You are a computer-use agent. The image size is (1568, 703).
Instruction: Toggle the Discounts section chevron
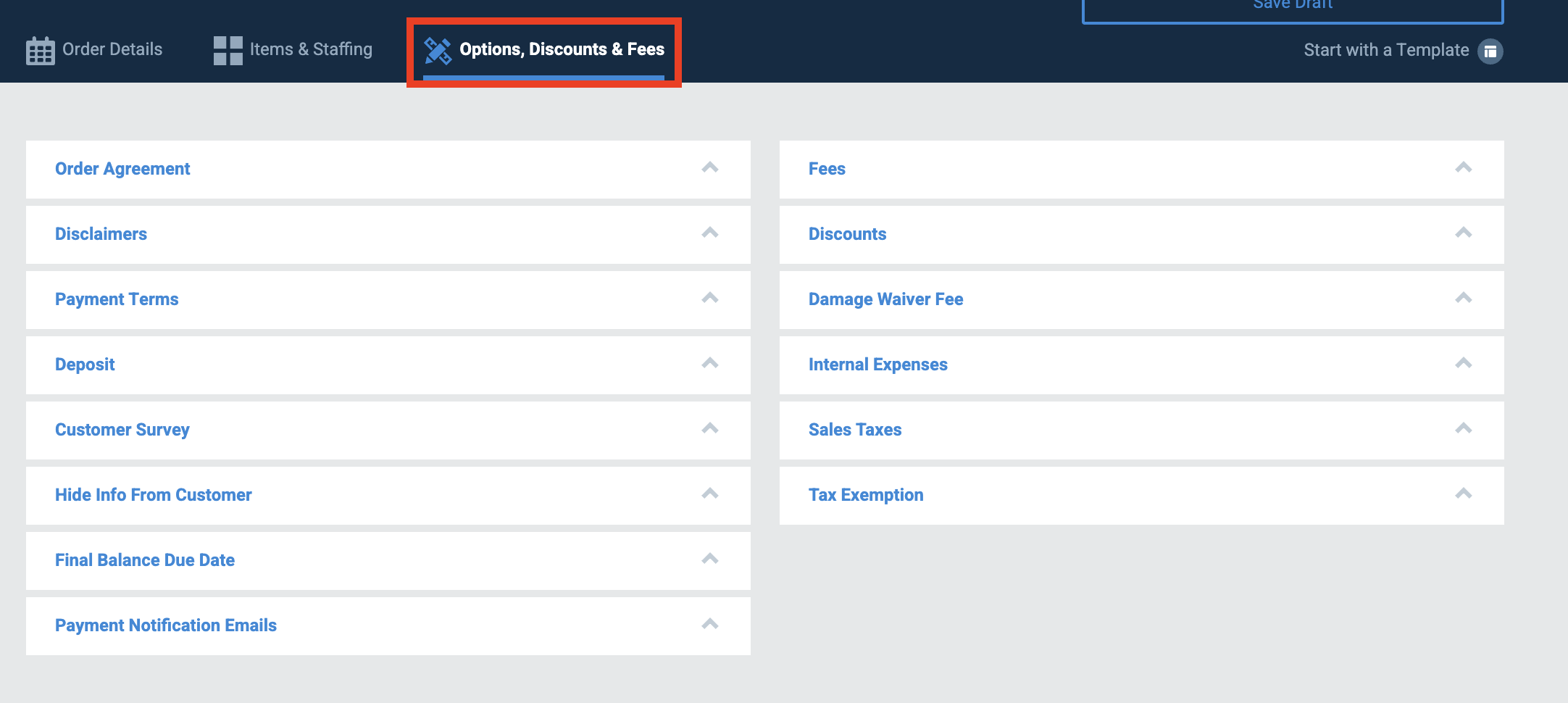coord(1464,233)
